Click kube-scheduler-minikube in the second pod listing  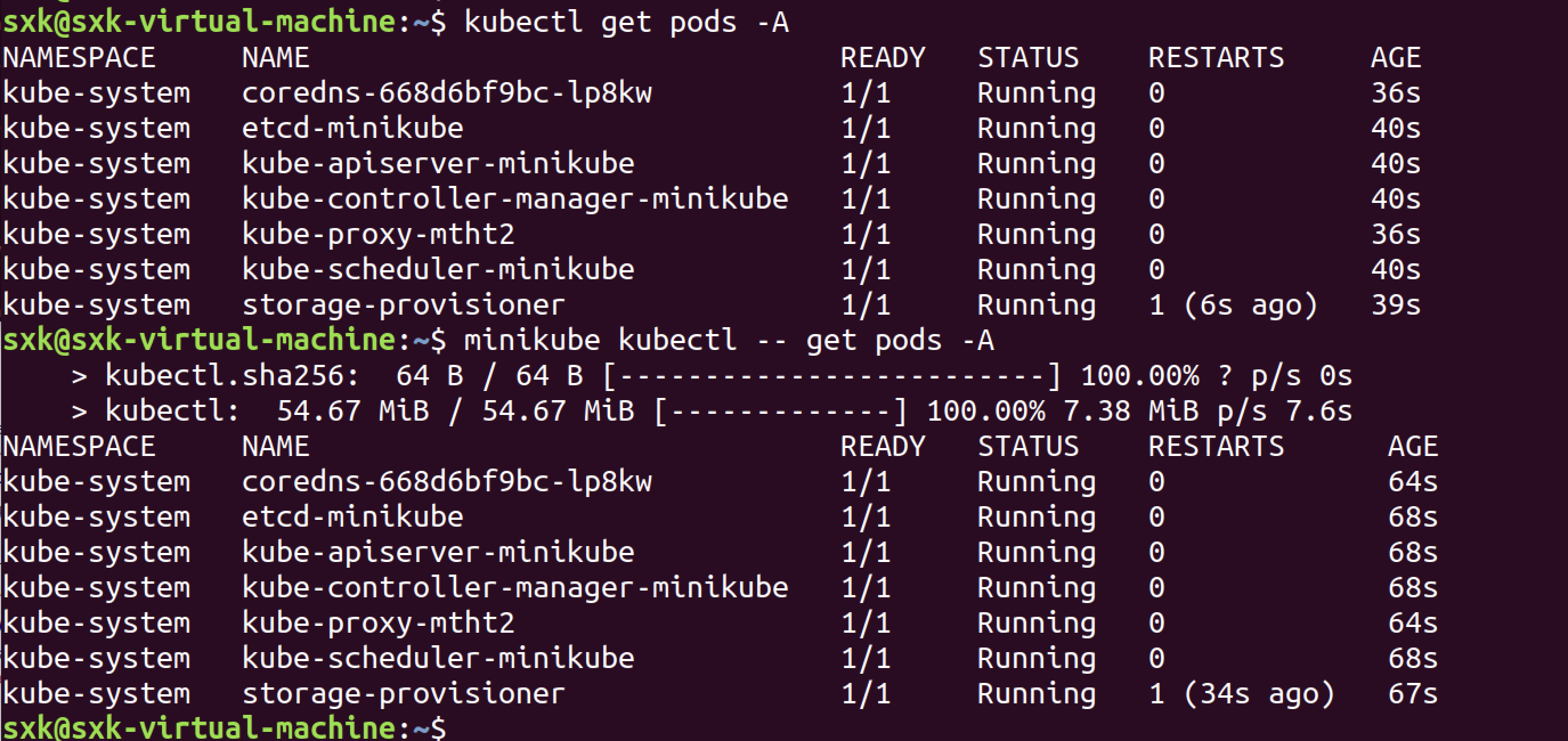point(438,658)
